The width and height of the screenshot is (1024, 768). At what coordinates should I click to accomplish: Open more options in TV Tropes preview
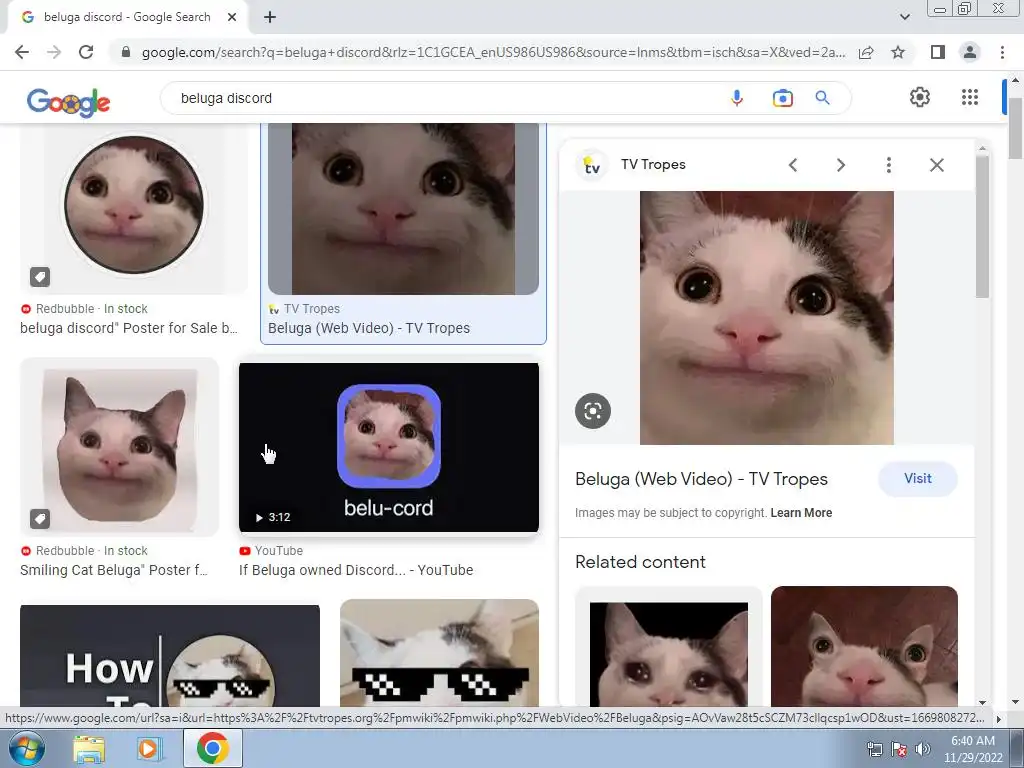[888, 165]
